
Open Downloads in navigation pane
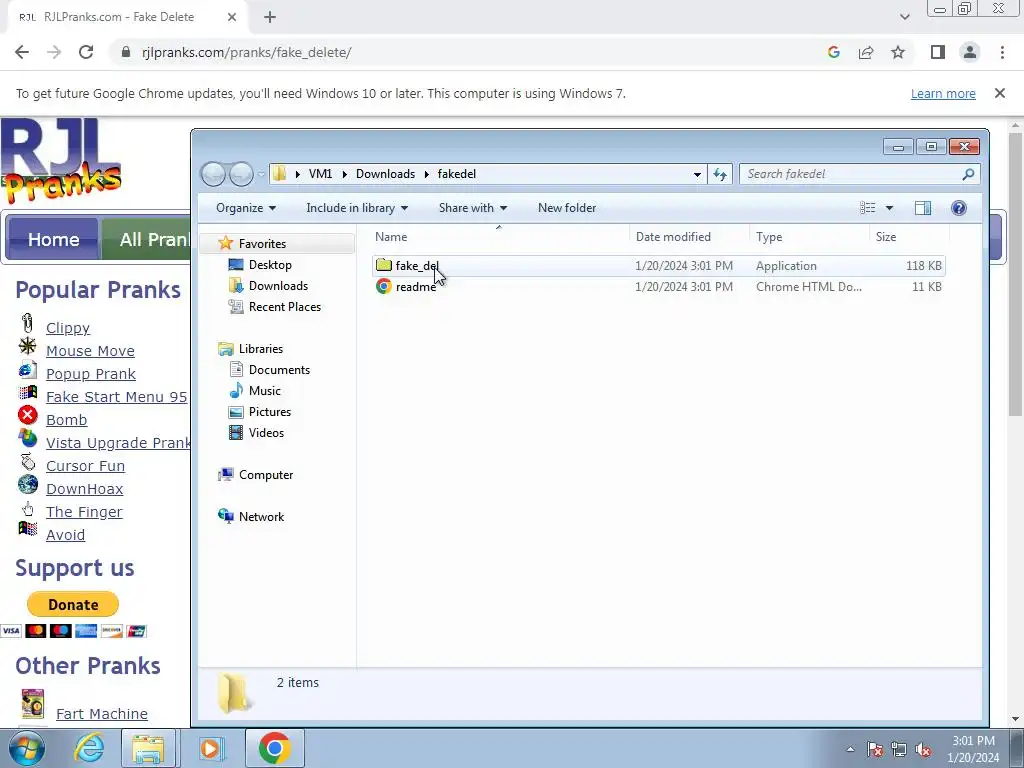tap(278, 285)
